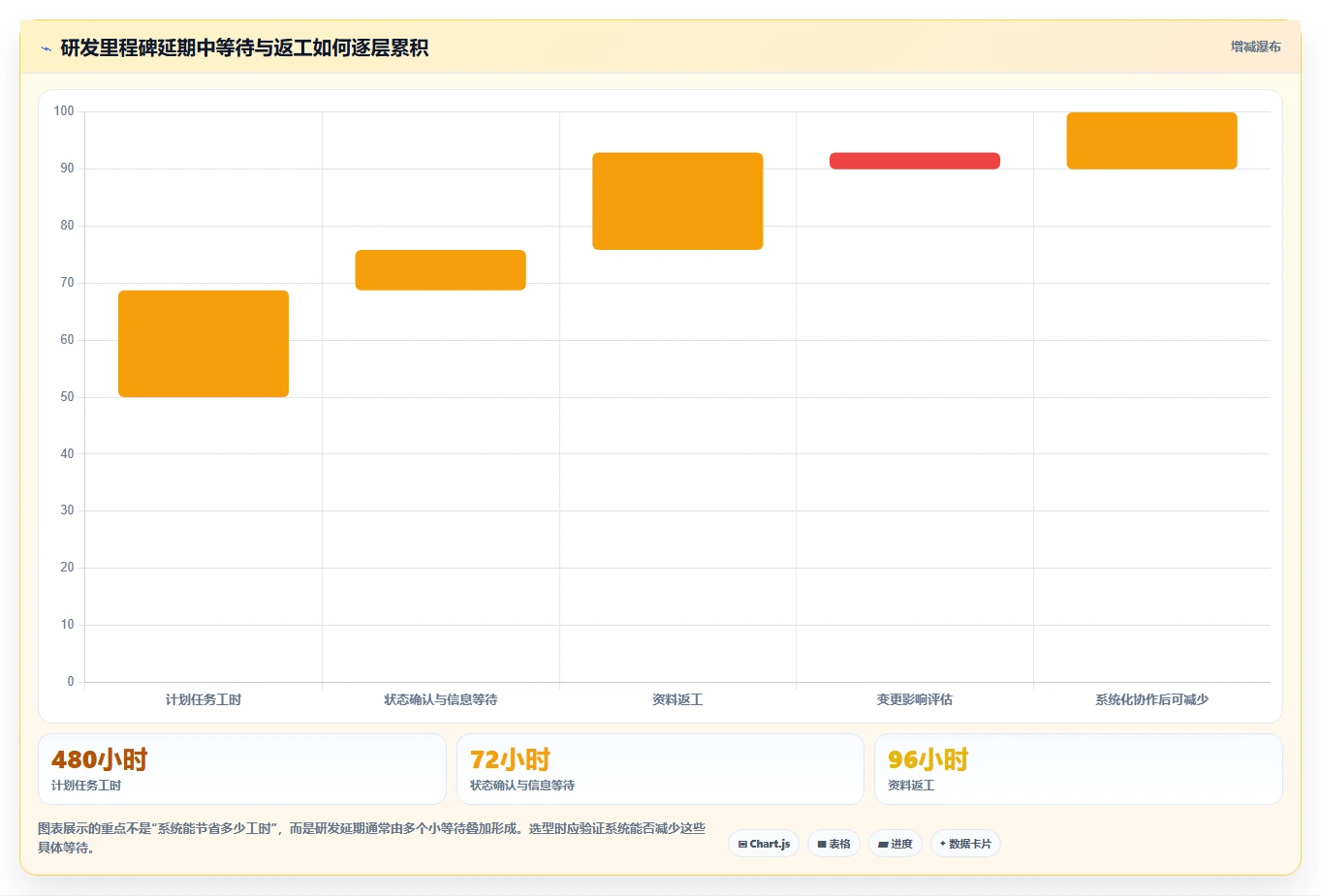1321x896 pixels.
Task: Click x-axis label 计划任务工时
Action: 204,699
